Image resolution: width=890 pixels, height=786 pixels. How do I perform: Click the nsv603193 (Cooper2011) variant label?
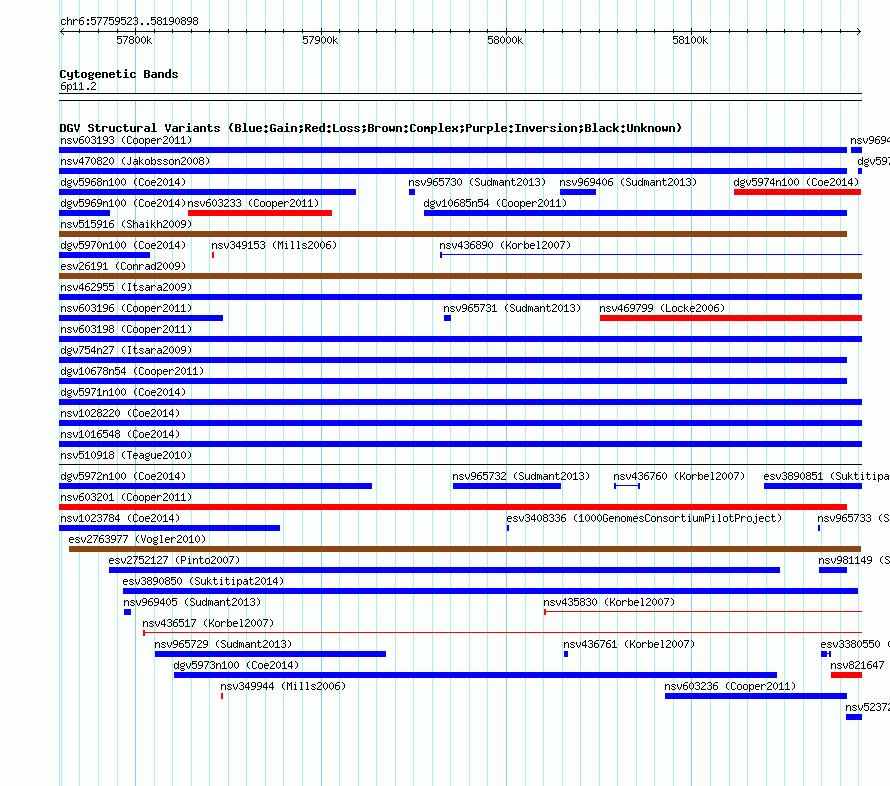pyautogui.click(x=126, y=140)
